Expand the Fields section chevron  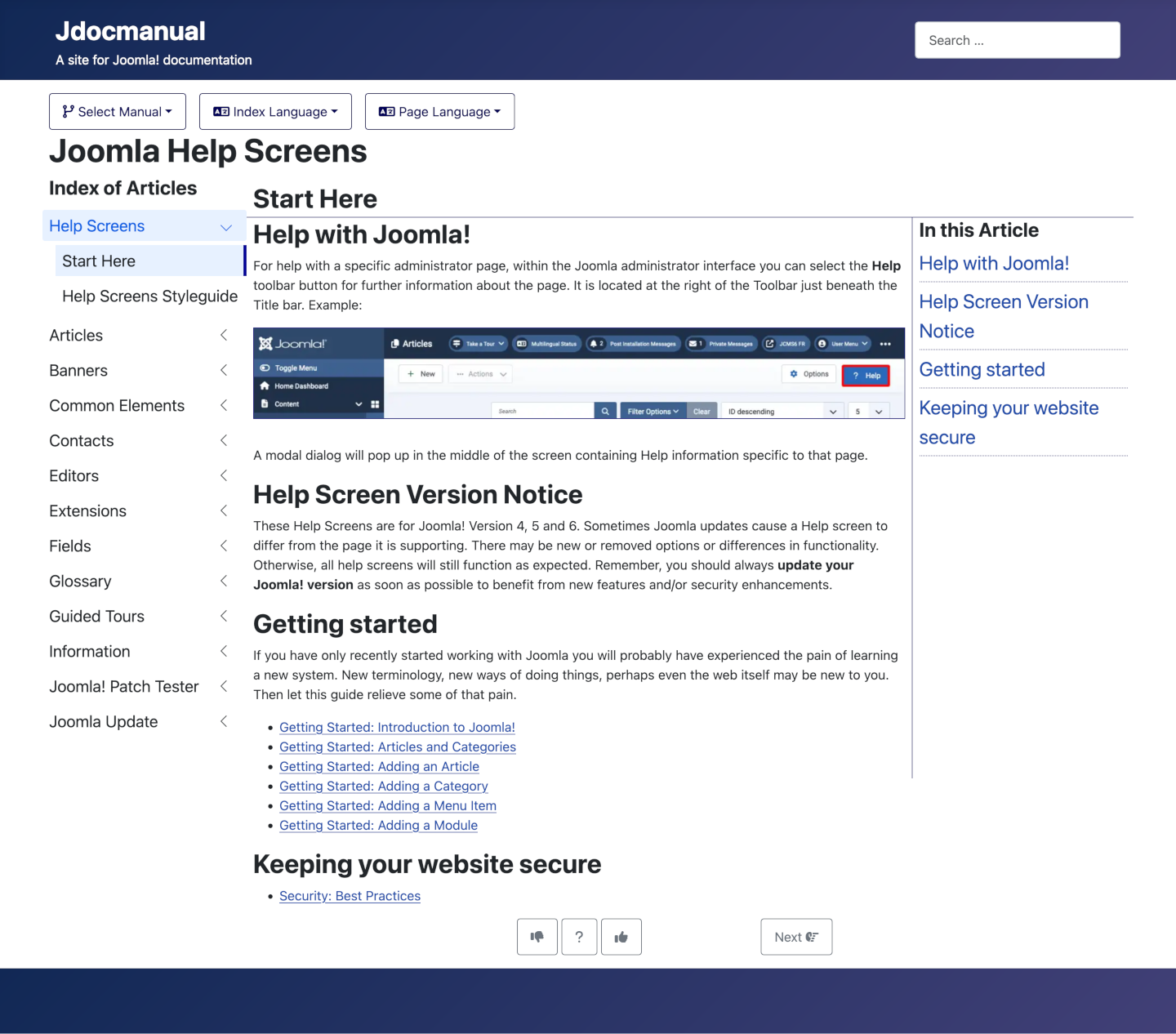pos(224,546)
